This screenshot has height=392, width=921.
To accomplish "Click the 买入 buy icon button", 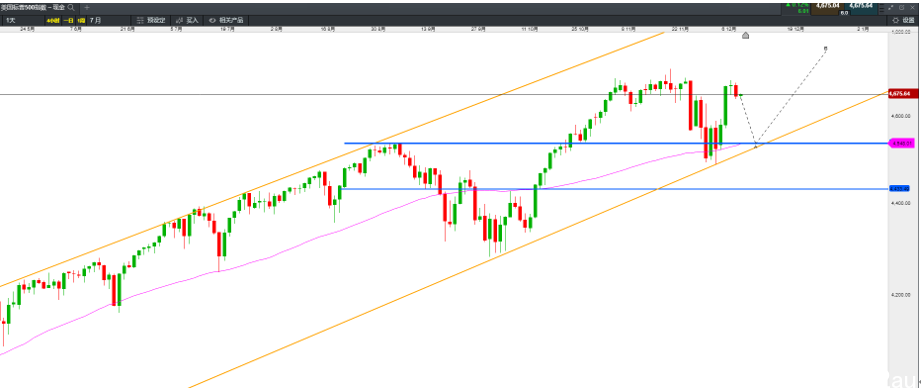I will pos(187,20).
